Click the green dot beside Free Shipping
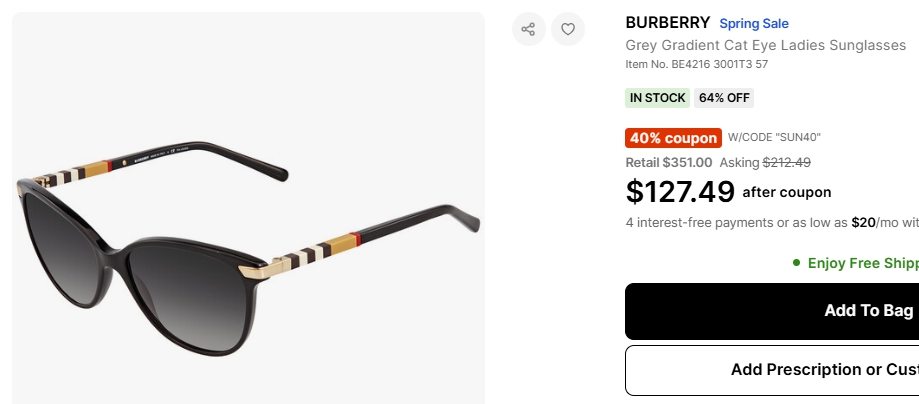Screen dimensions: 919x404 point(796,263)
